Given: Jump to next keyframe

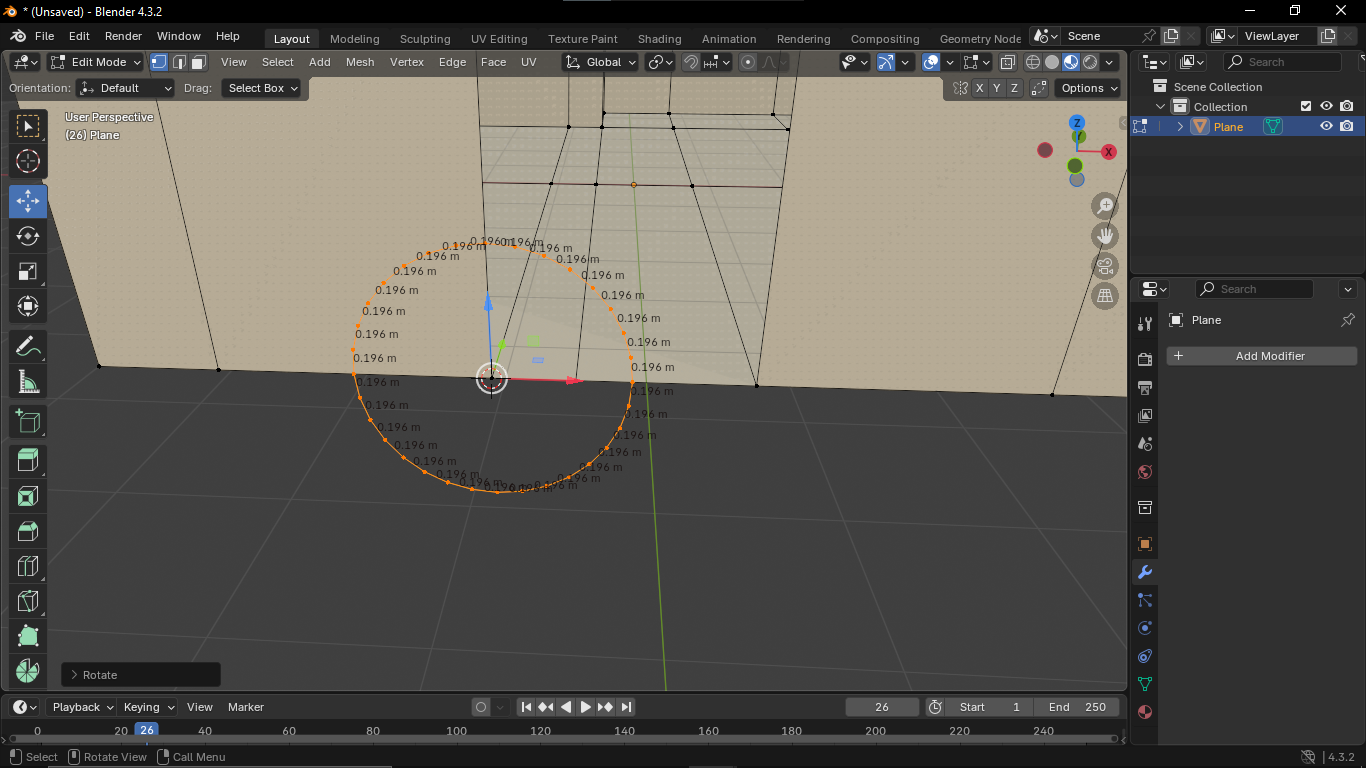Looking at the screenshot, I should coord(606,707).
